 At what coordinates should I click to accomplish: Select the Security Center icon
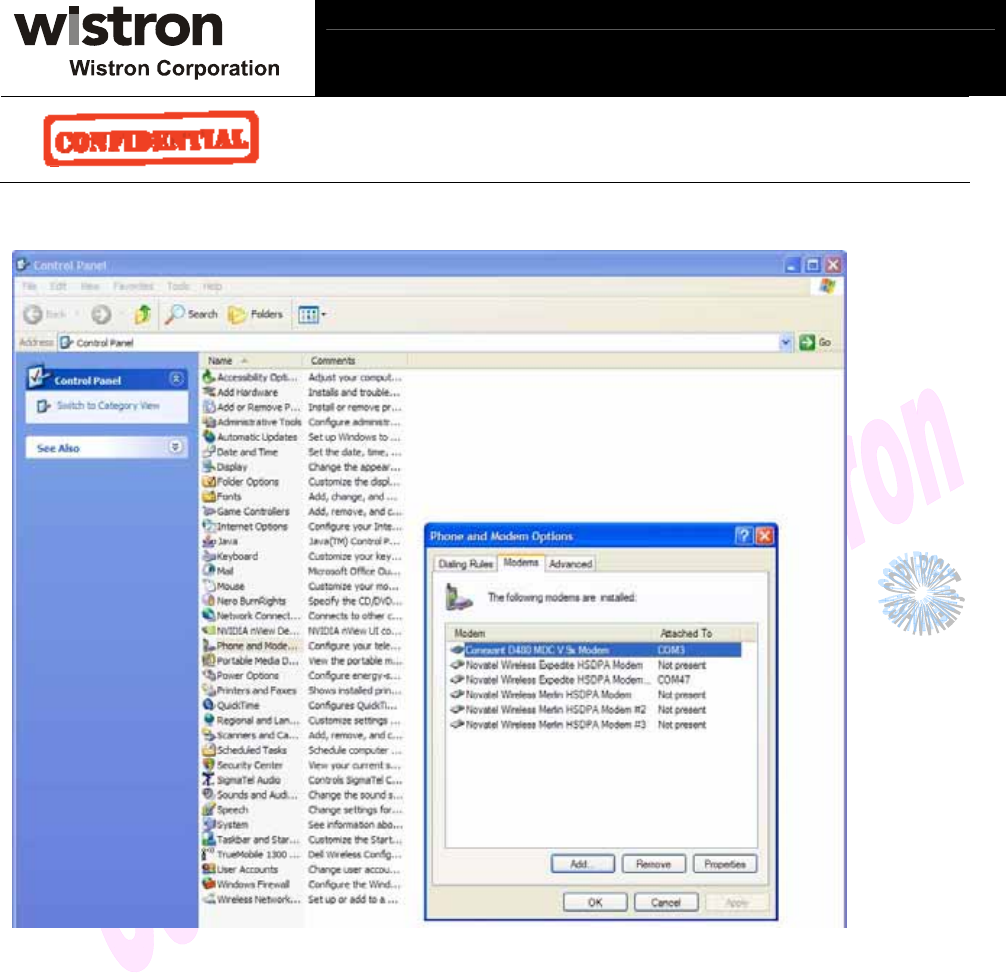[x=209, y=765]
